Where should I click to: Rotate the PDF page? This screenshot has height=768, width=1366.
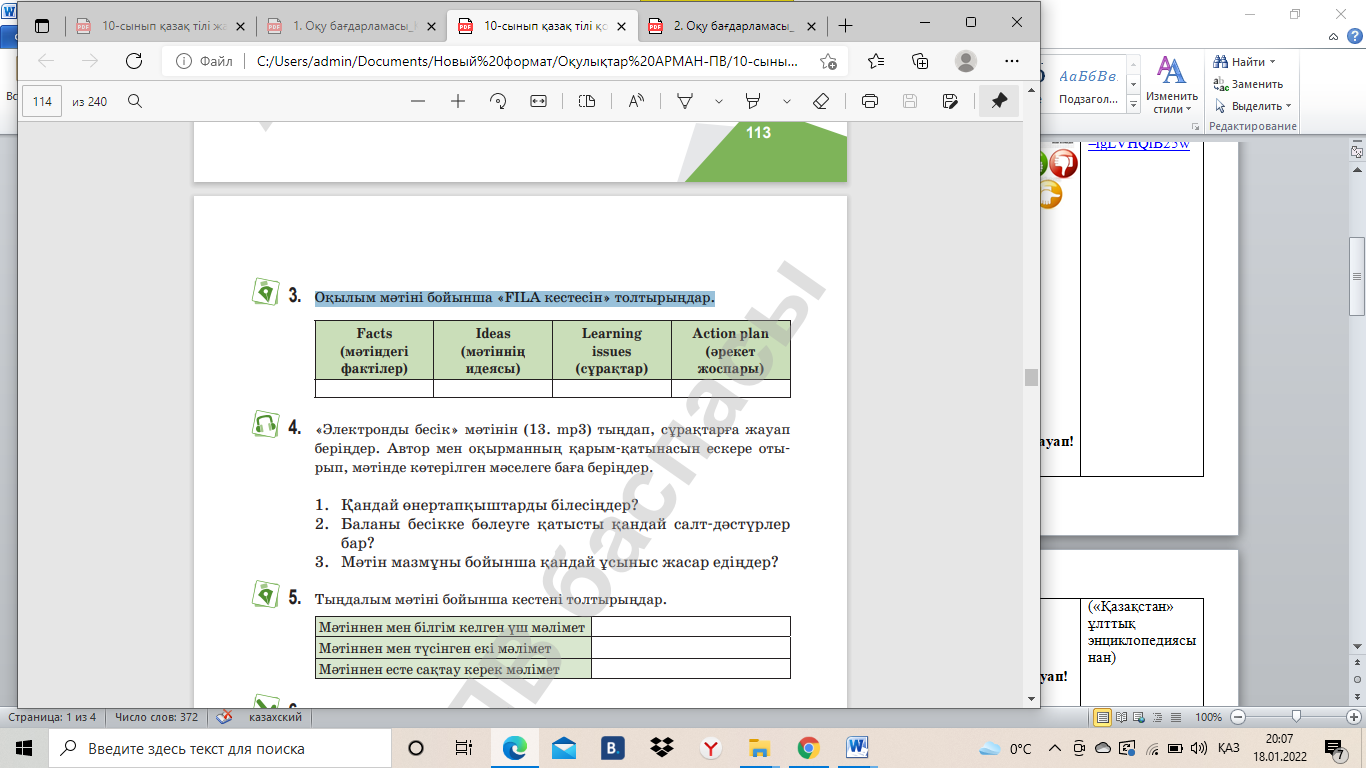point(498,101)
